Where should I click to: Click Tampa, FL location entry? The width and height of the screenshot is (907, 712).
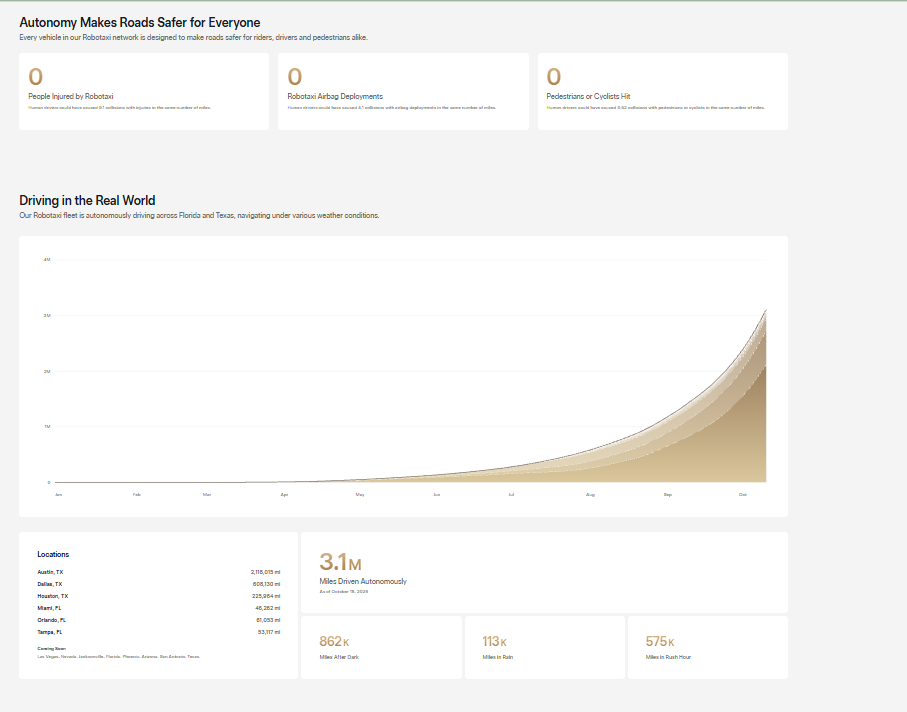click(x=158, y=632)
